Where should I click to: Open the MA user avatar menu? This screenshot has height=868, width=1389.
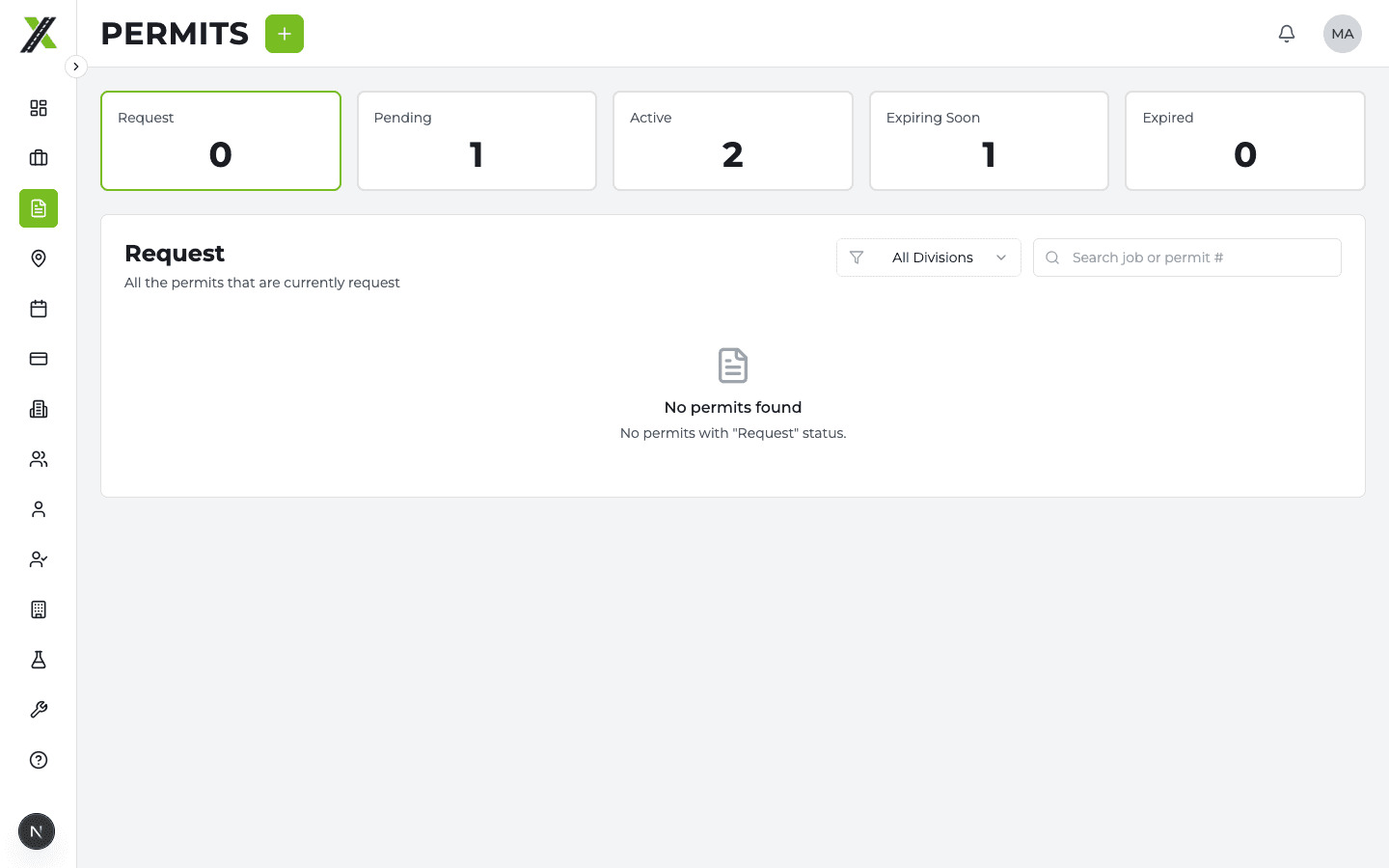(x=1343, y=34)
